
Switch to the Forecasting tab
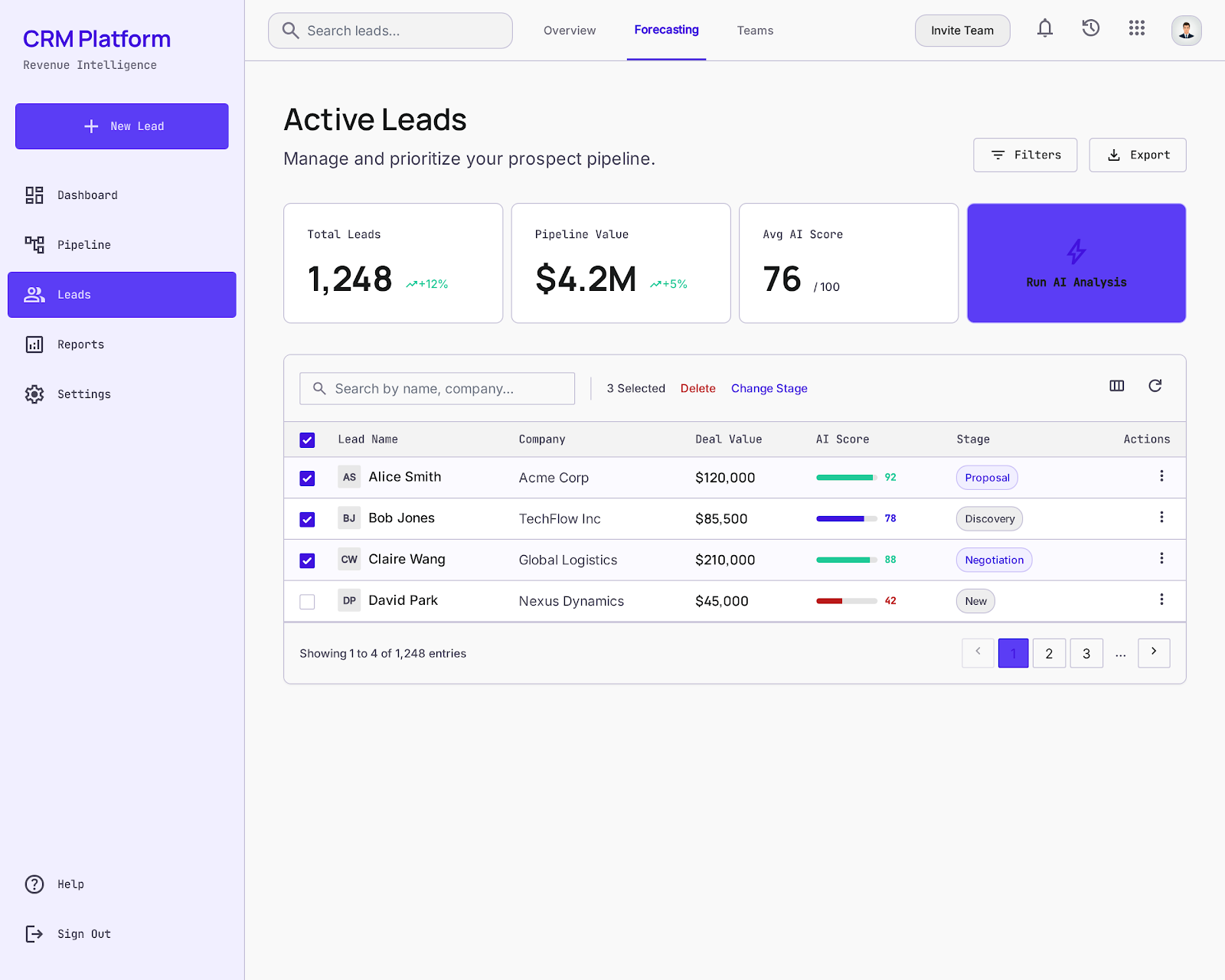[x=666, y=31]
